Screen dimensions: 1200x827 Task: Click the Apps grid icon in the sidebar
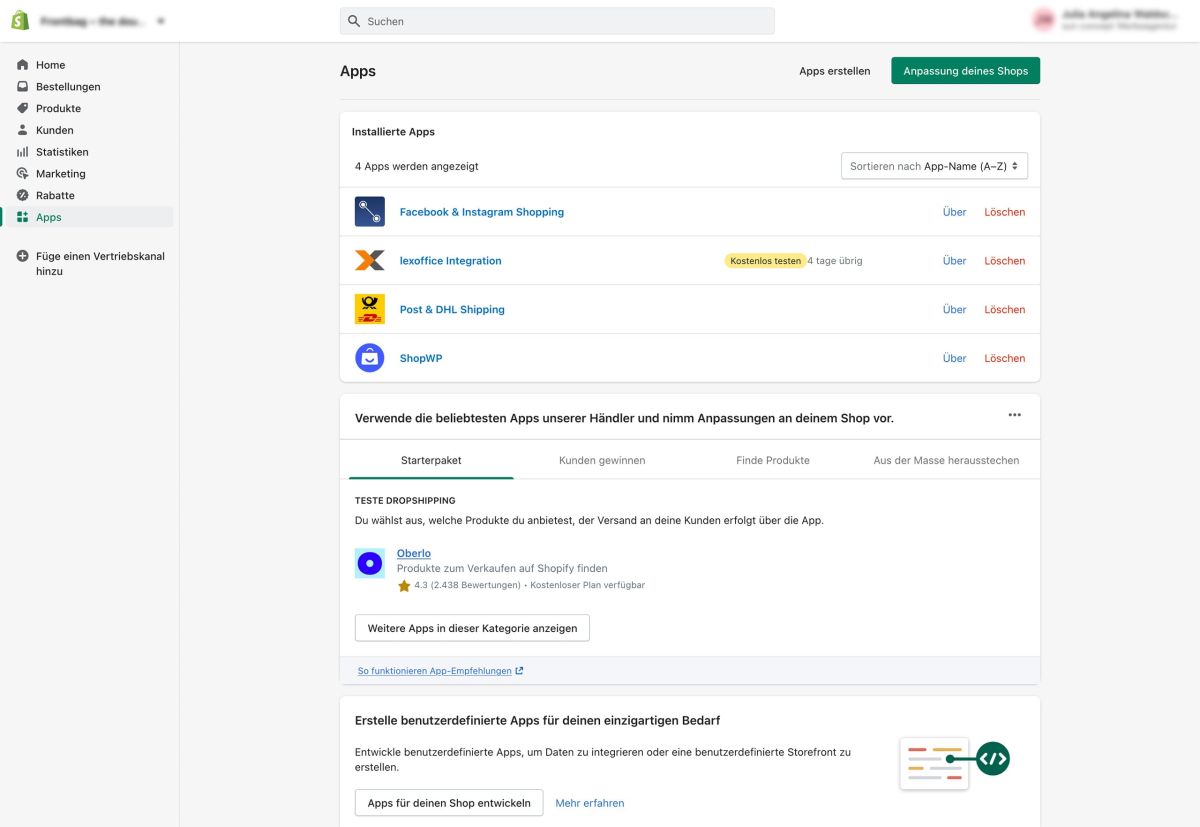[23, 217]
